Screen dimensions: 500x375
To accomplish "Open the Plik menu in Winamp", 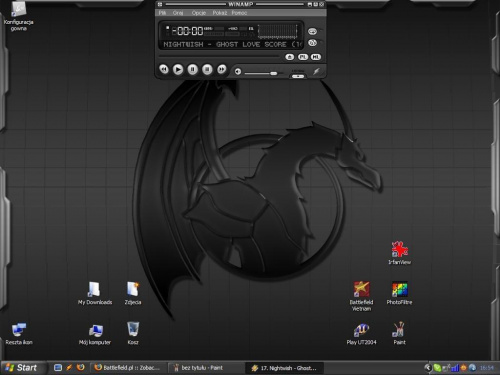I will coord(162,13).
